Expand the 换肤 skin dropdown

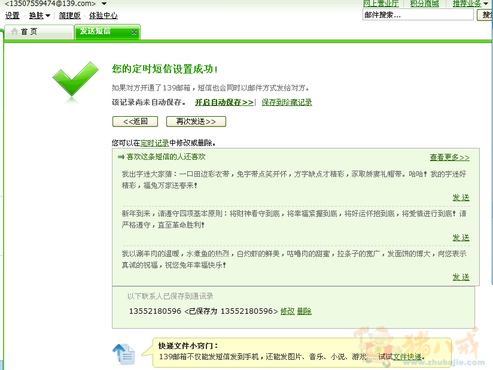click(39, 15)
